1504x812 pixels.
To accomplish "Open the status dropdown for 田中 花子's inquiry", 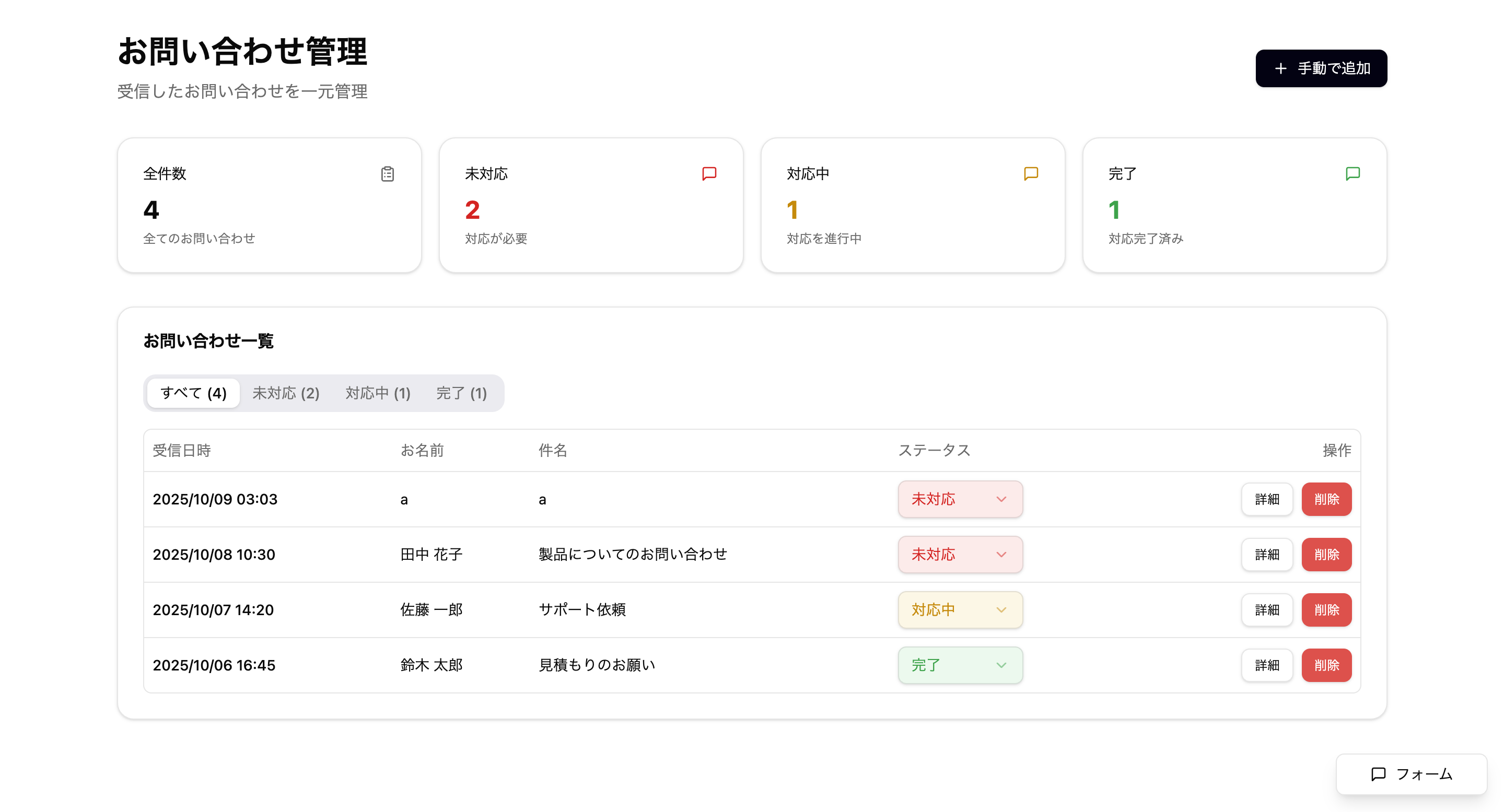I will (x=960, y=555).
